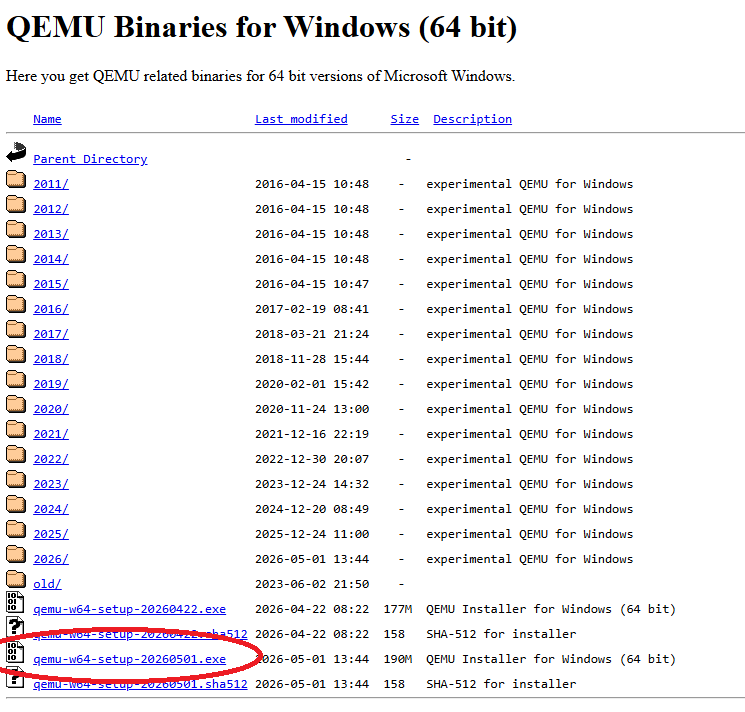The image size is (745, 712).
Task: Go to Parent Directory link
Action: [90, 159]
